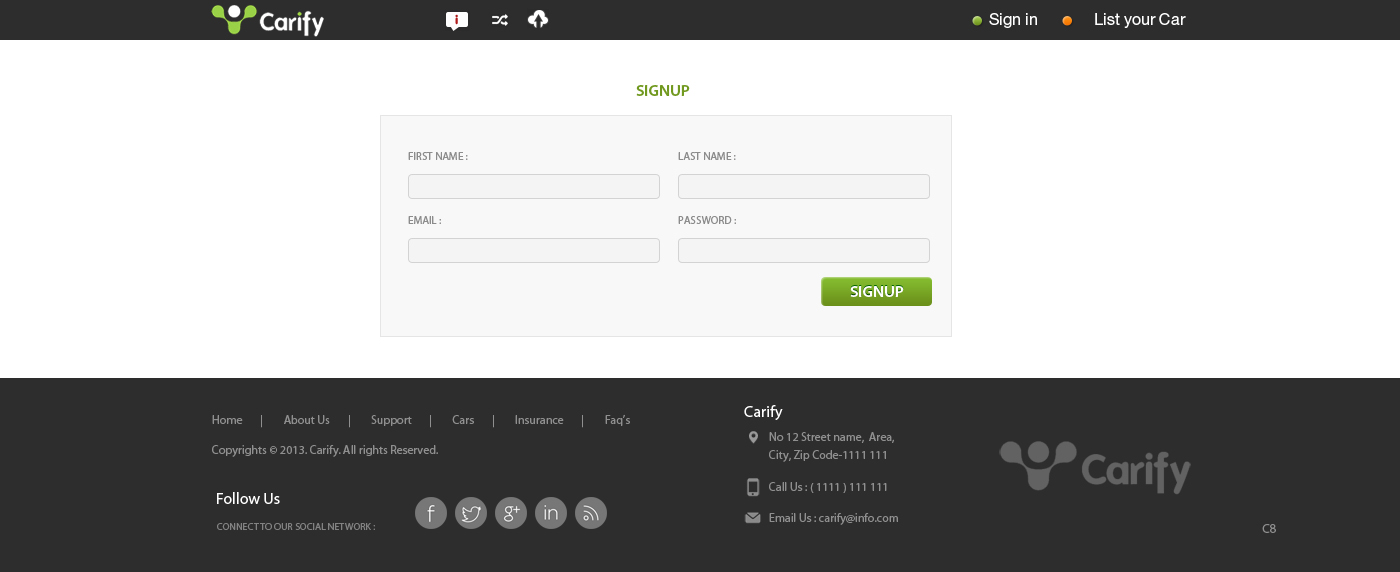Open Support footer link

point(391,421)
